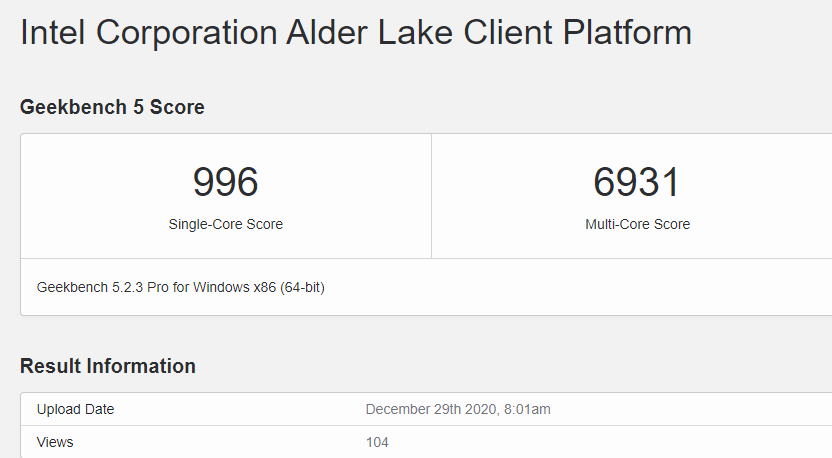The height and width of the screenshot is (458, 832).
Task: Click the Views row label
Action: point(55,442)
